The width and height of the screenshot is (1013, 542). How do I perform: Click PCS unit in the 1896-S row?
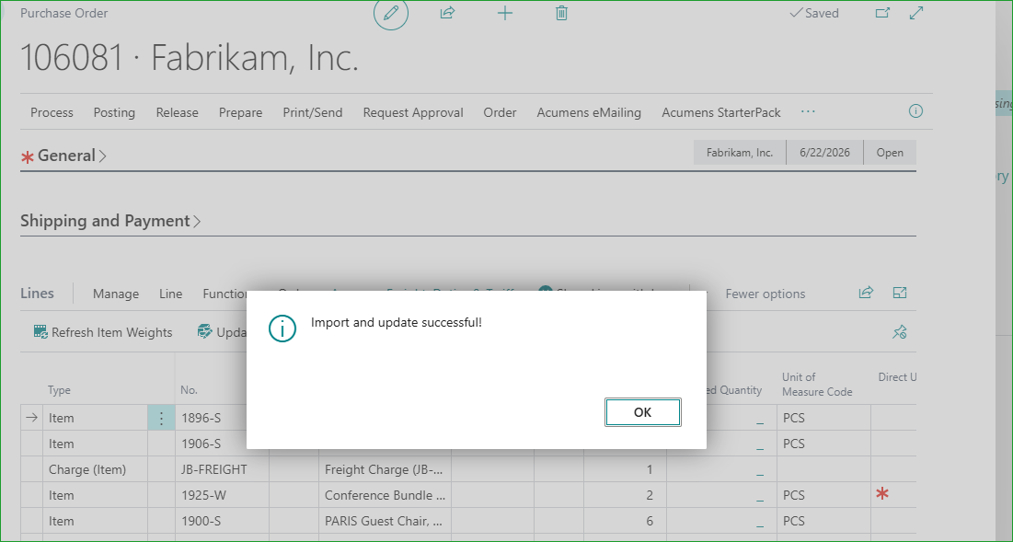824,418
